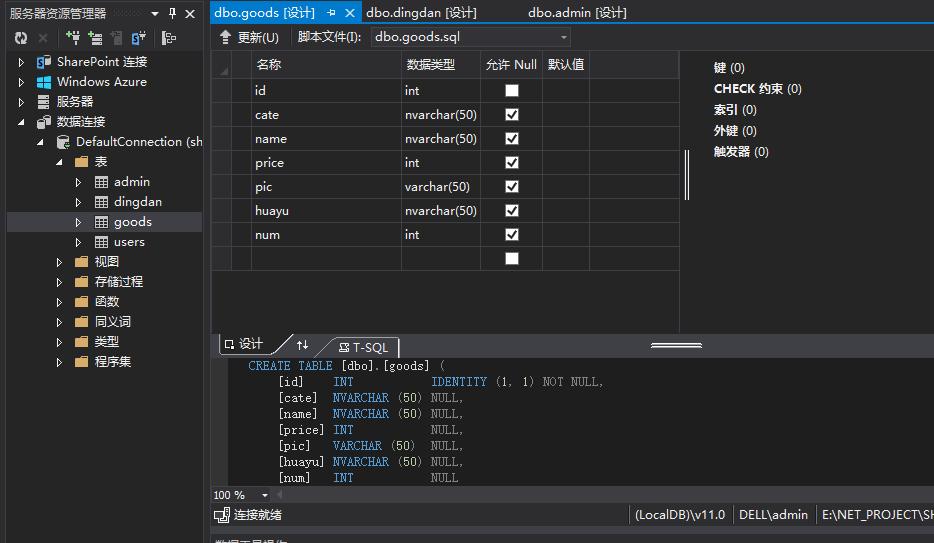Uncheck Allow Null for huayu column
This screenshot has height=543, width=934.
(512, 210)
